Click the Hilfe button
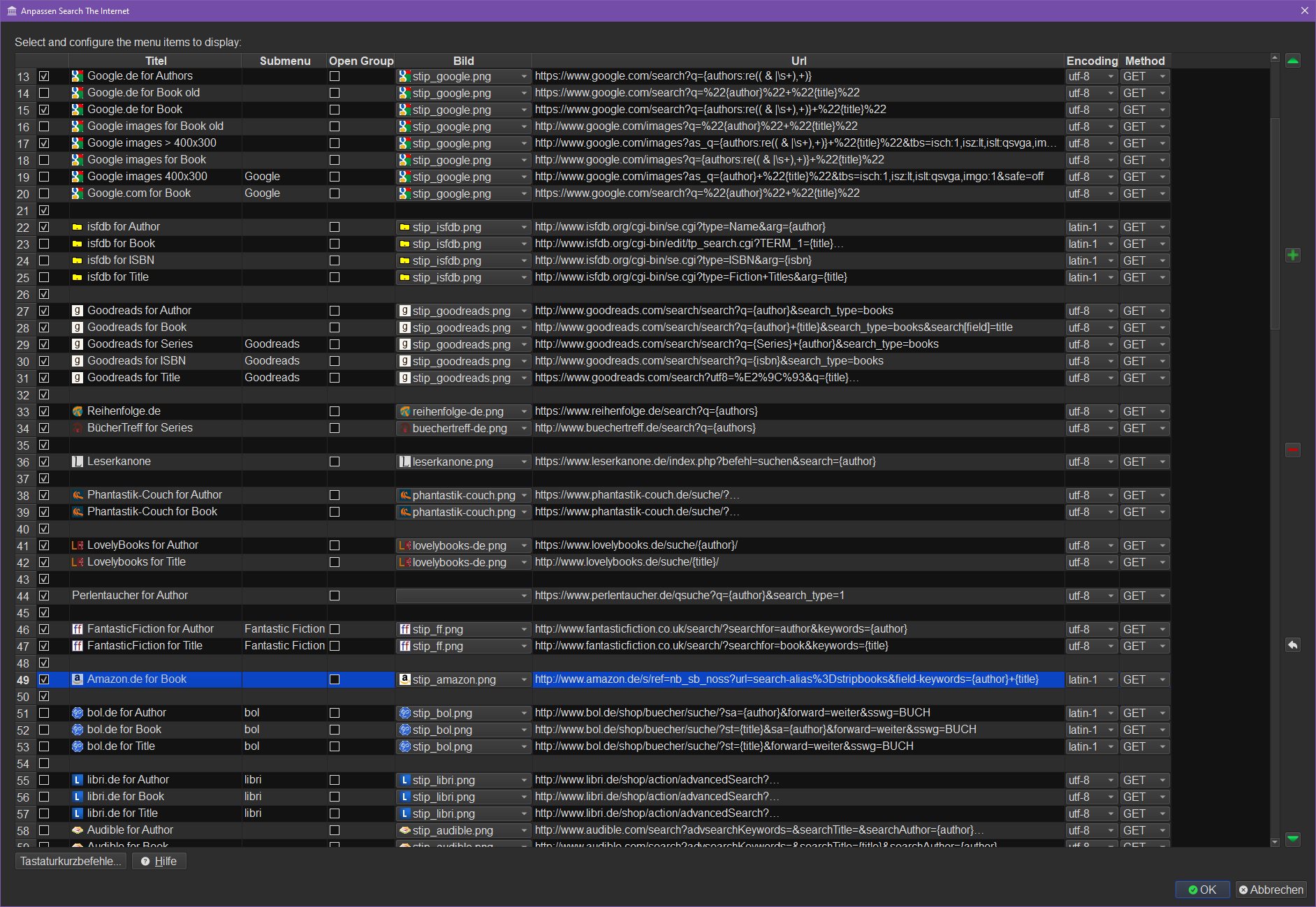Image resolution: width=1316 pixels, height=907 pixels. 159,861
